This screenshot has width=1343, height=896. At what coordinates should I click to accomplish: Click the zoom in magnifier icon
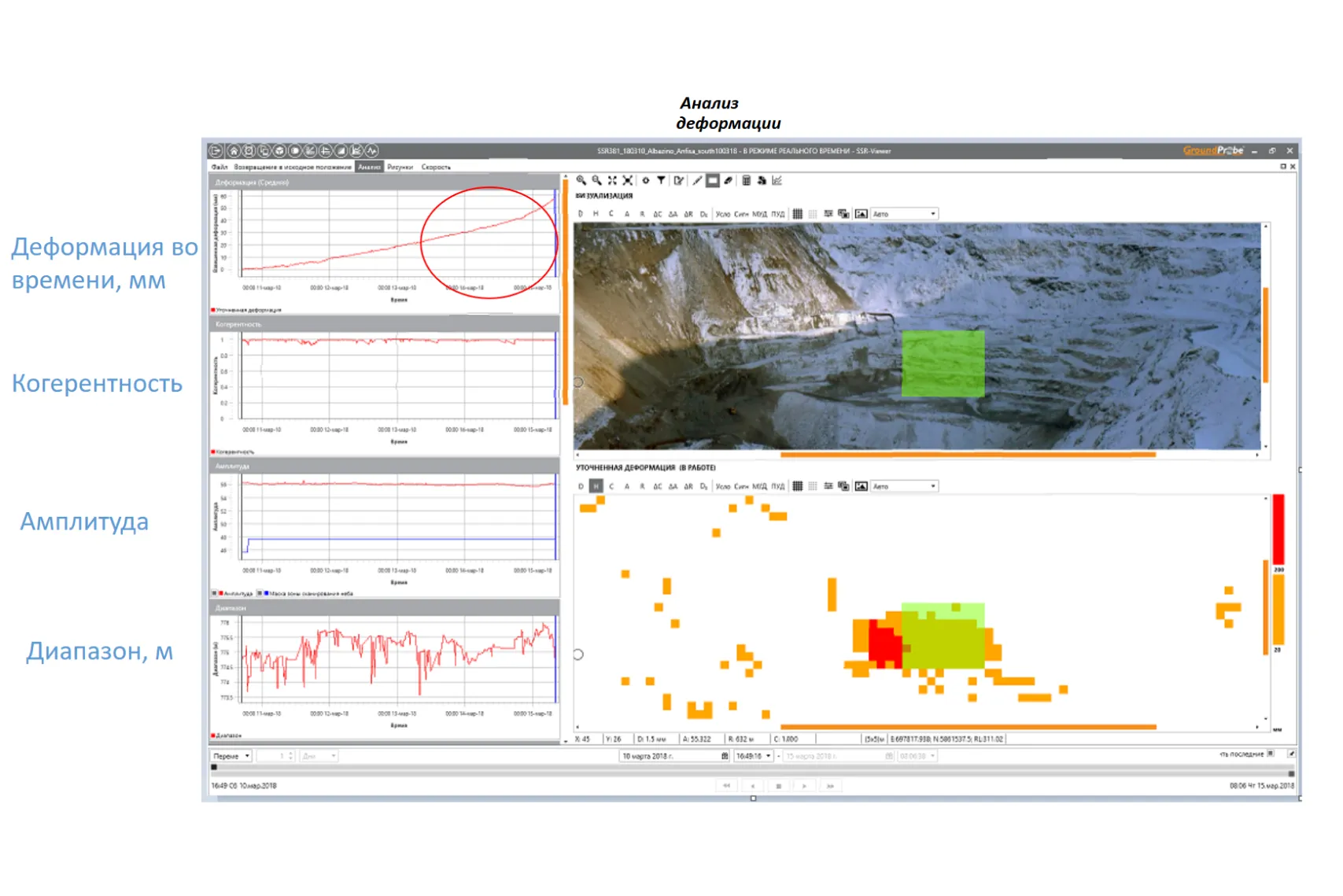click(x=581, y=180)
